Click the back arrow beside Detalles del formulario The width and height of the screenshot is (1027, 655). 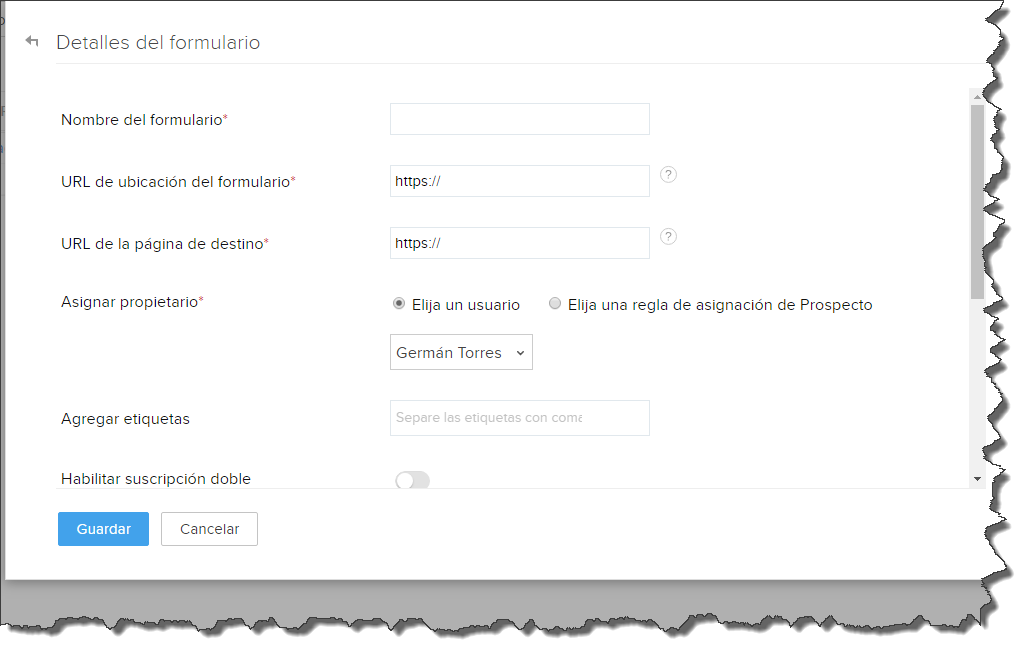(31, 41)
